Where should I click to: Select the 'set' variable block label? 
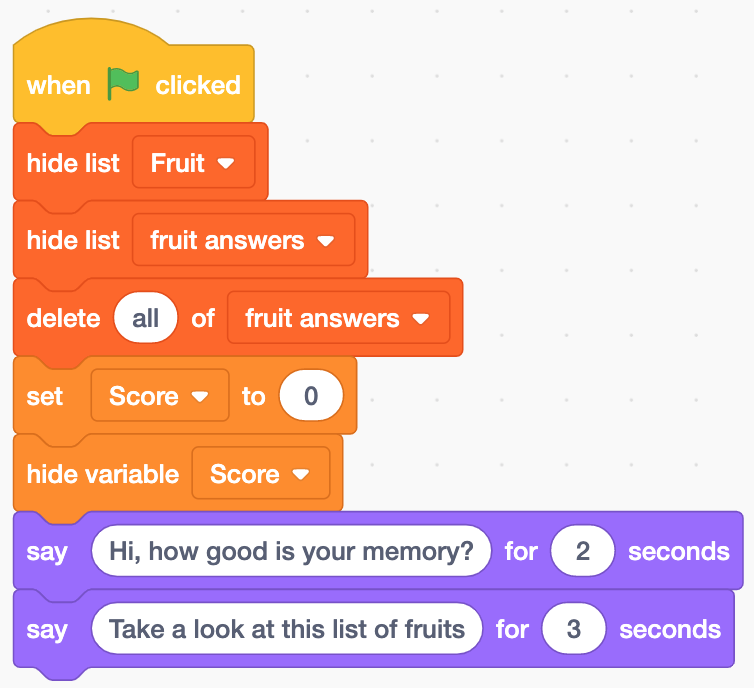coord(45,396)
